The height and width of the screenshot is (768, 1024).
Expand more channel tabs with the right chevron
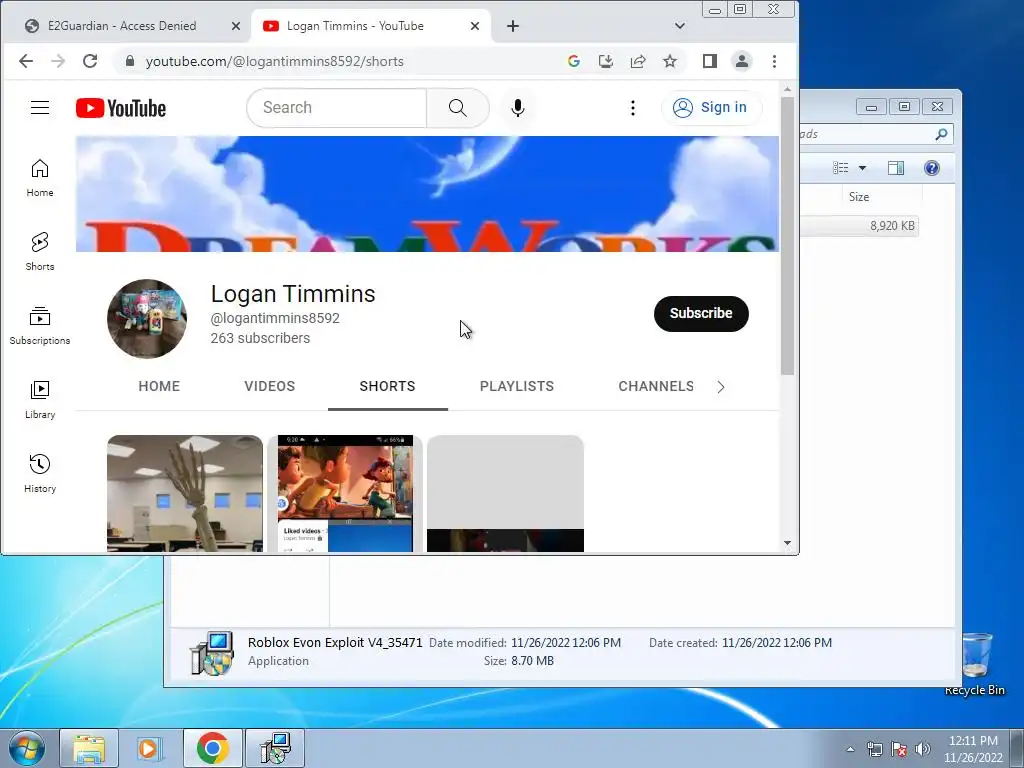pyautogui.click(x=721, y=387)
